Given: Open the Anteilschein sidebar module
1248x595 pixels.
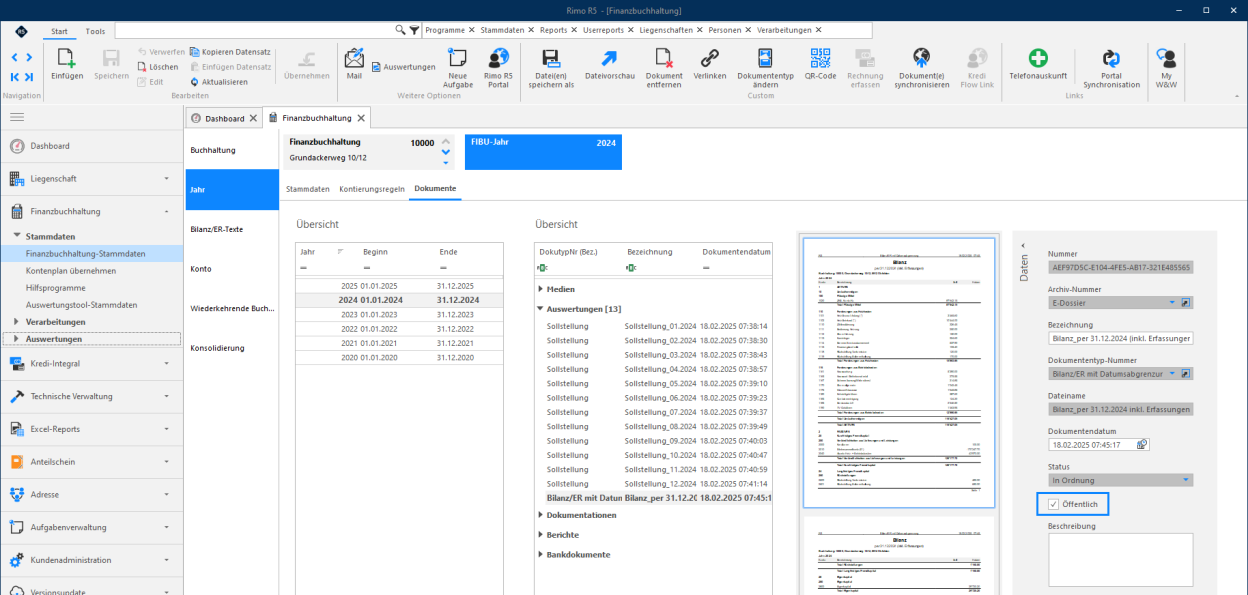Looking at the screenshot, I should 91,462.
